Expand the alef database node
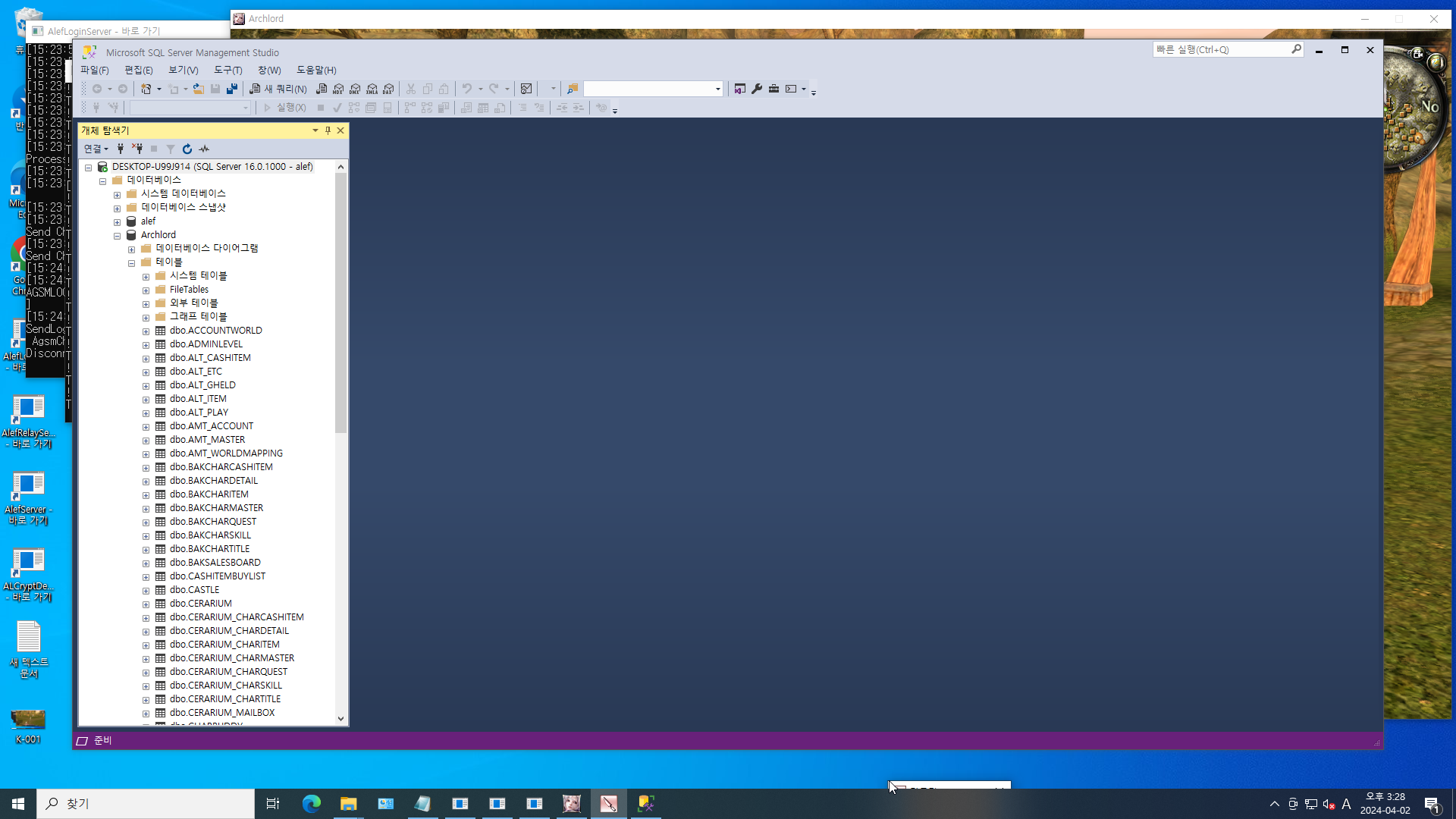This screenshot has width=1456, height=819. 118,222
